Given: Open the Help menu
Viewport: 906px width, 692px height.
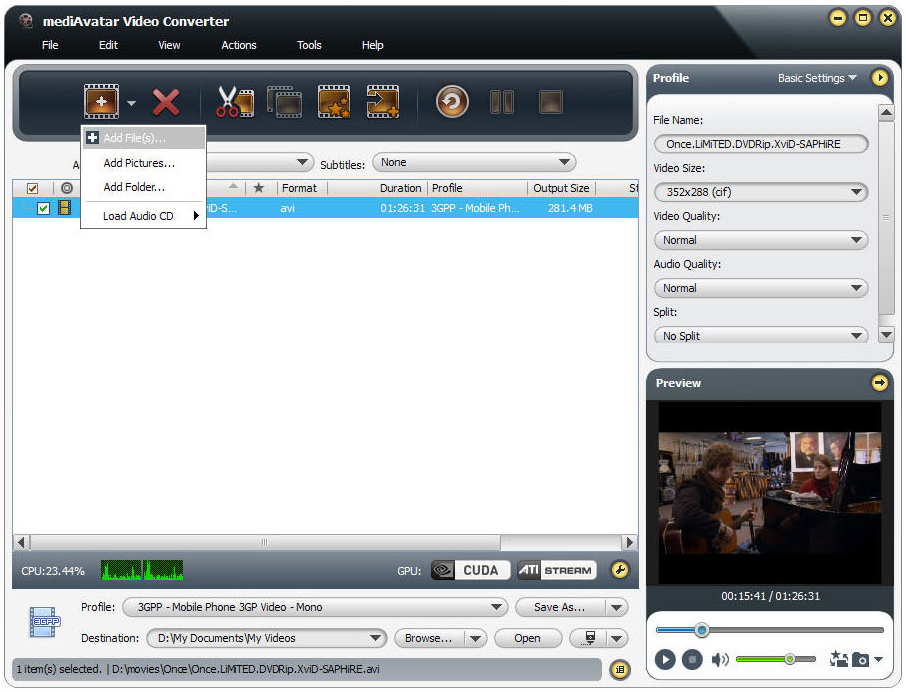Looking at the screenshot, I should click(x=373, y=45).
